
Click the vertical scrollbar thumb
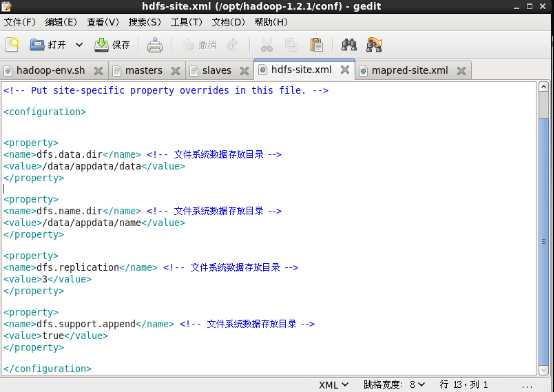pyautogui.click(x=543, y=241)
